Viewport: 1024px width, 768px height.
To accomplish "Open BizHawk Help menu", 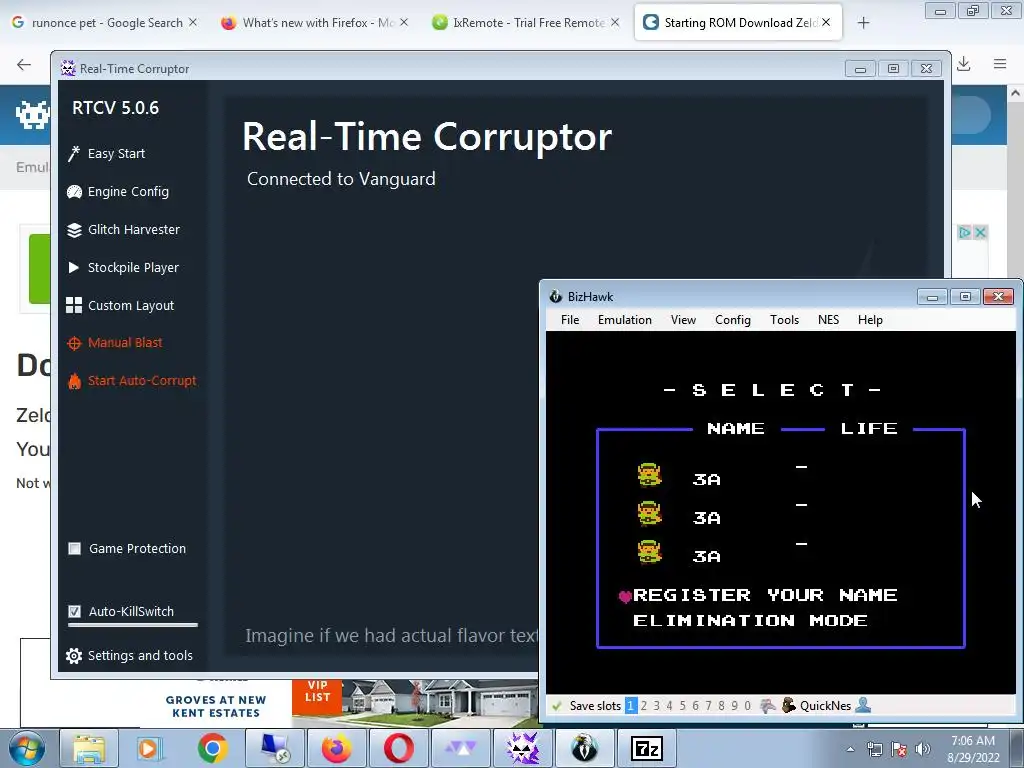I will click(x=871, y=320).
